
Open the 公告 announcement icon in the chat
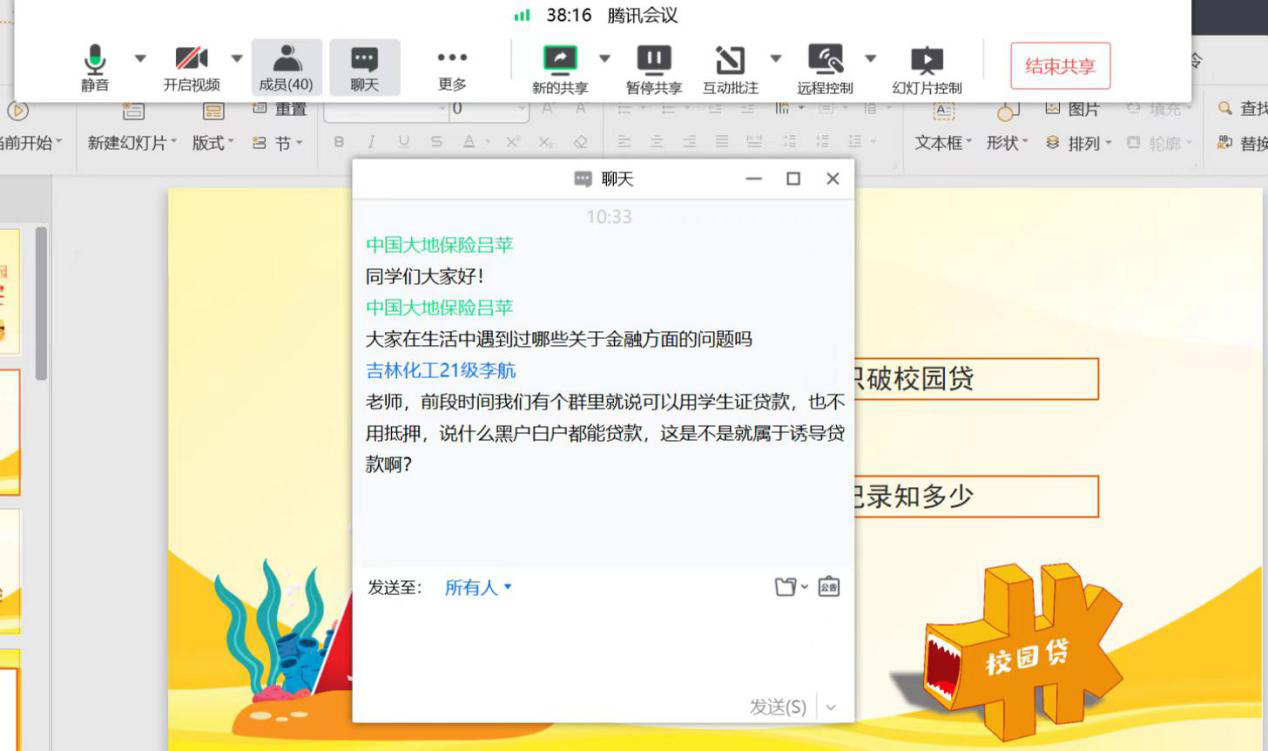pyautogui.click(x=829, y=587)
